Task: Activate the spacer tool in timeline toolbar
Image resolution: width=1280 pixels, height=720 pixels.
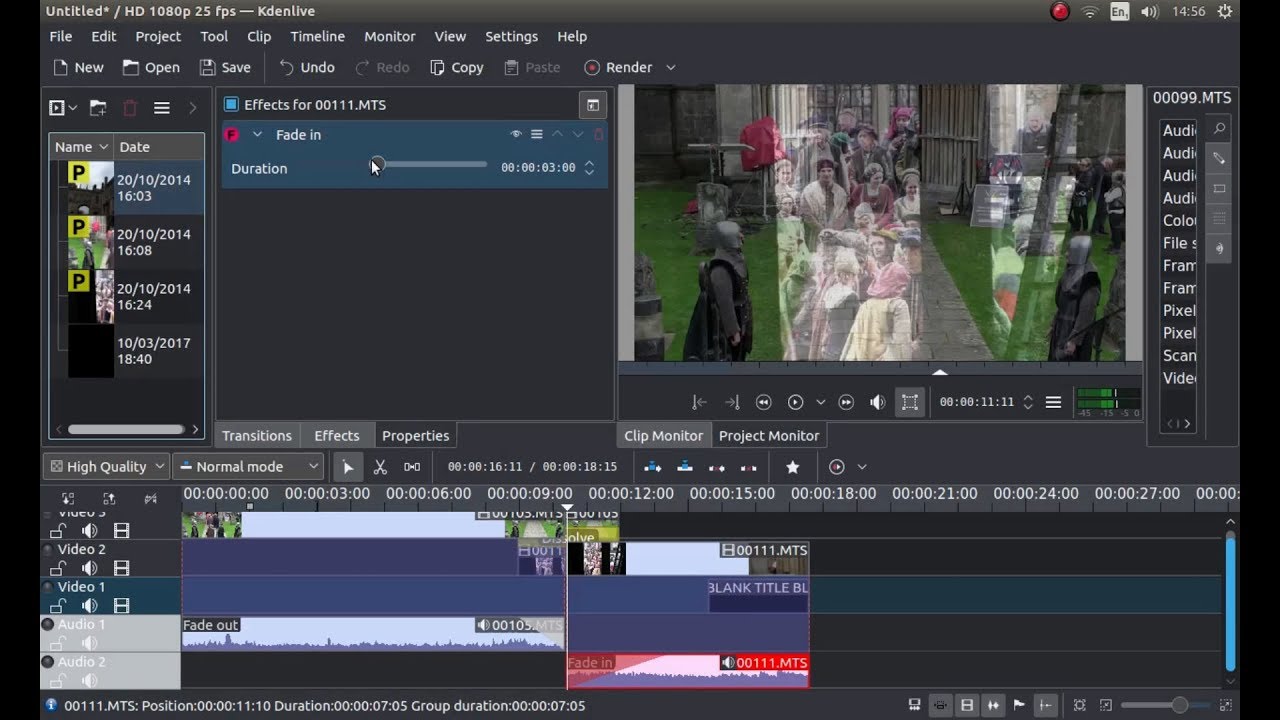Action: pos(412,467)
